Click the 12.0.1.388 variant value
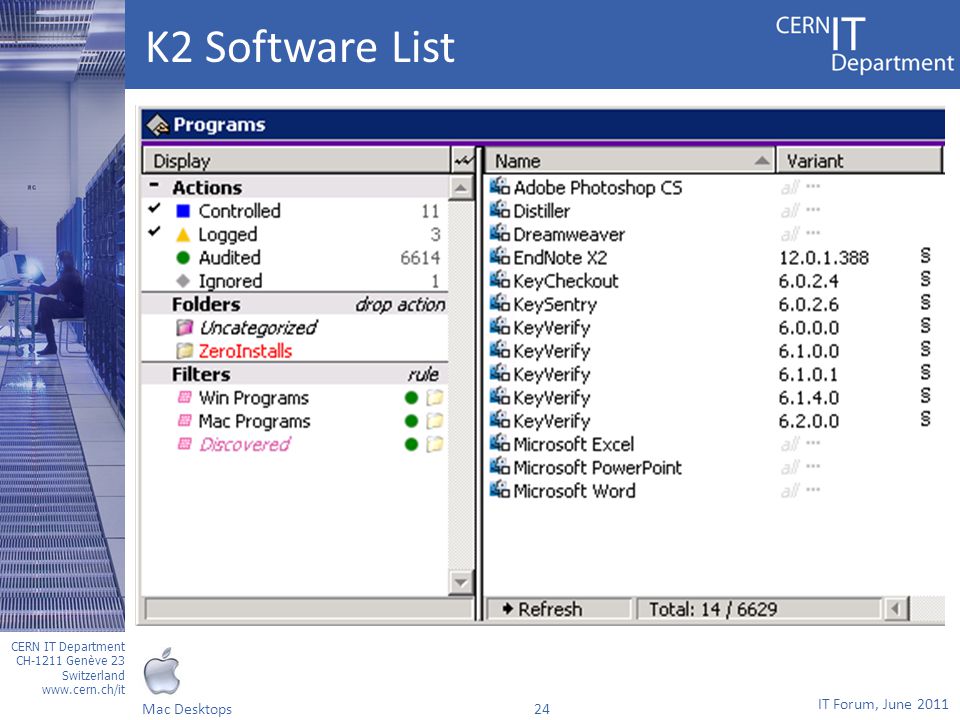Image resolution: width=960 pixels, height=720 pixels. (x=823, y=258)
